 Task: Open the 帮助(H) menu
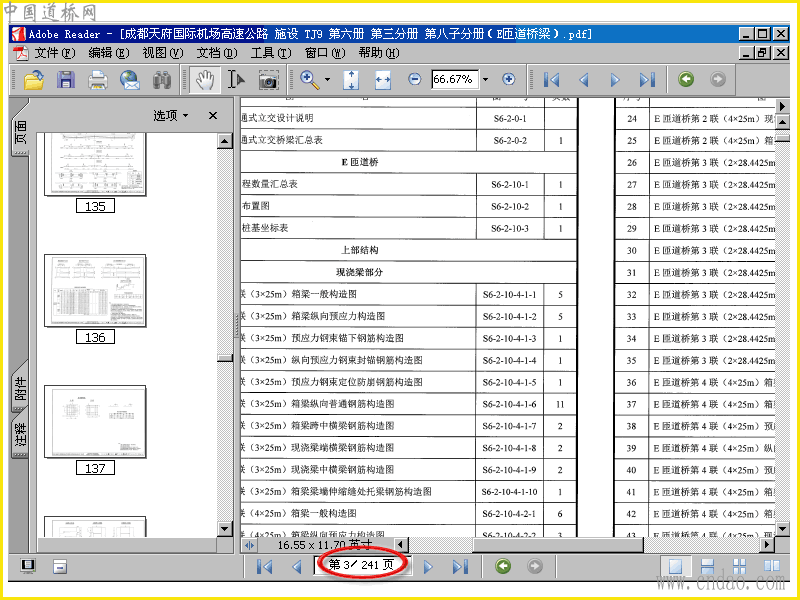379,53
